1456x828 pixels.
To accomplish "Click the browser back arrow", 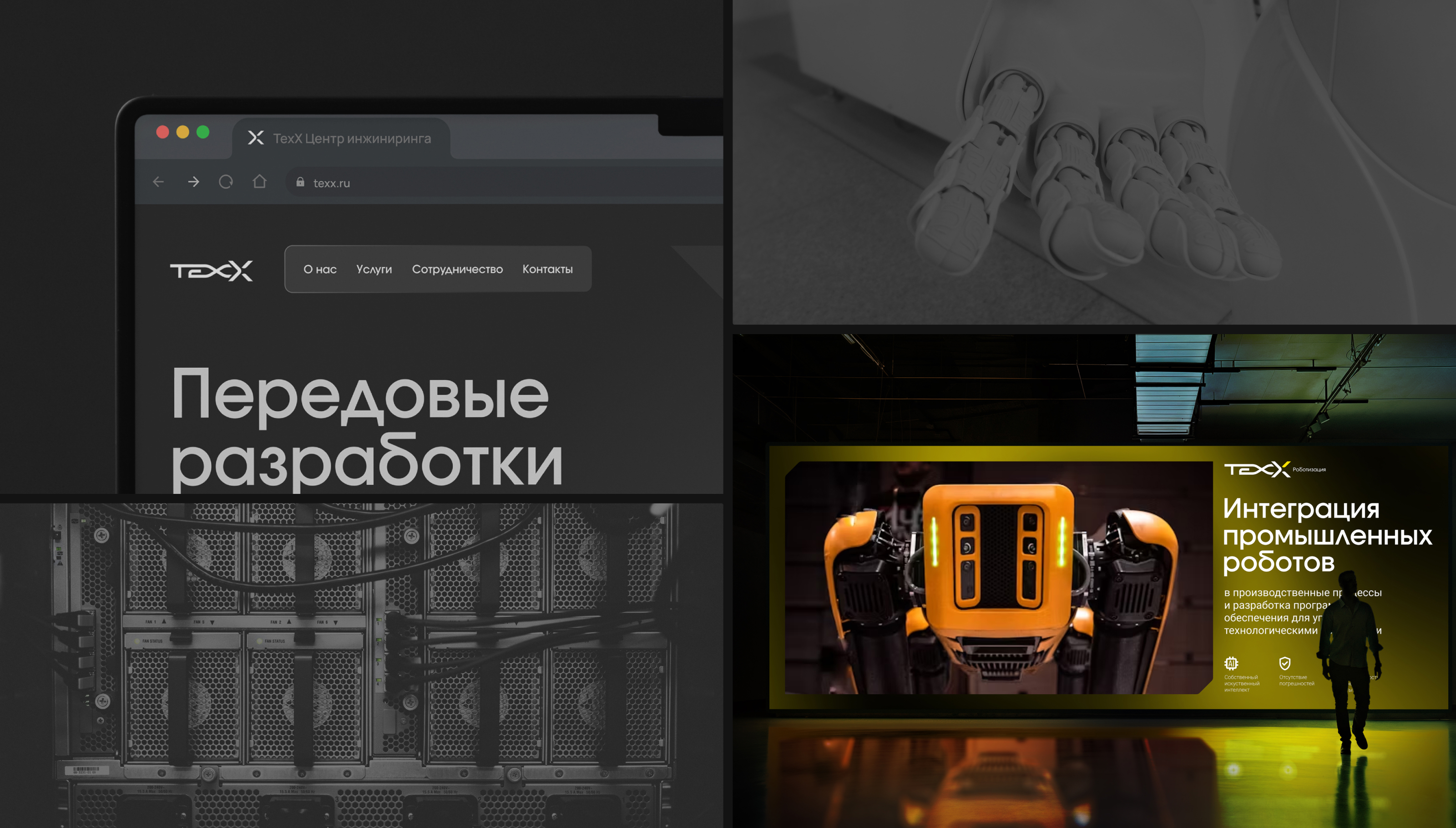I will click(158, 182).
